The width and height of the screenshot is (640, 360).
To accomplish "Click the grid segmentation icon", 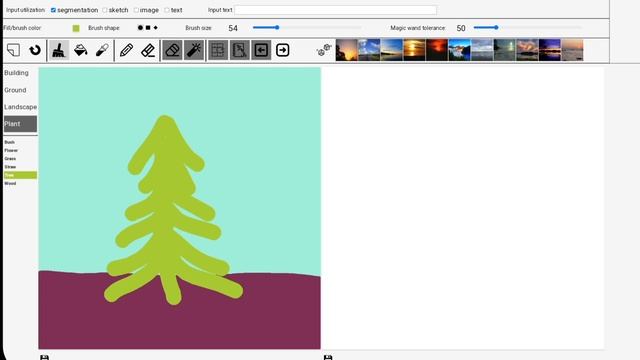I will pos(218,50).
